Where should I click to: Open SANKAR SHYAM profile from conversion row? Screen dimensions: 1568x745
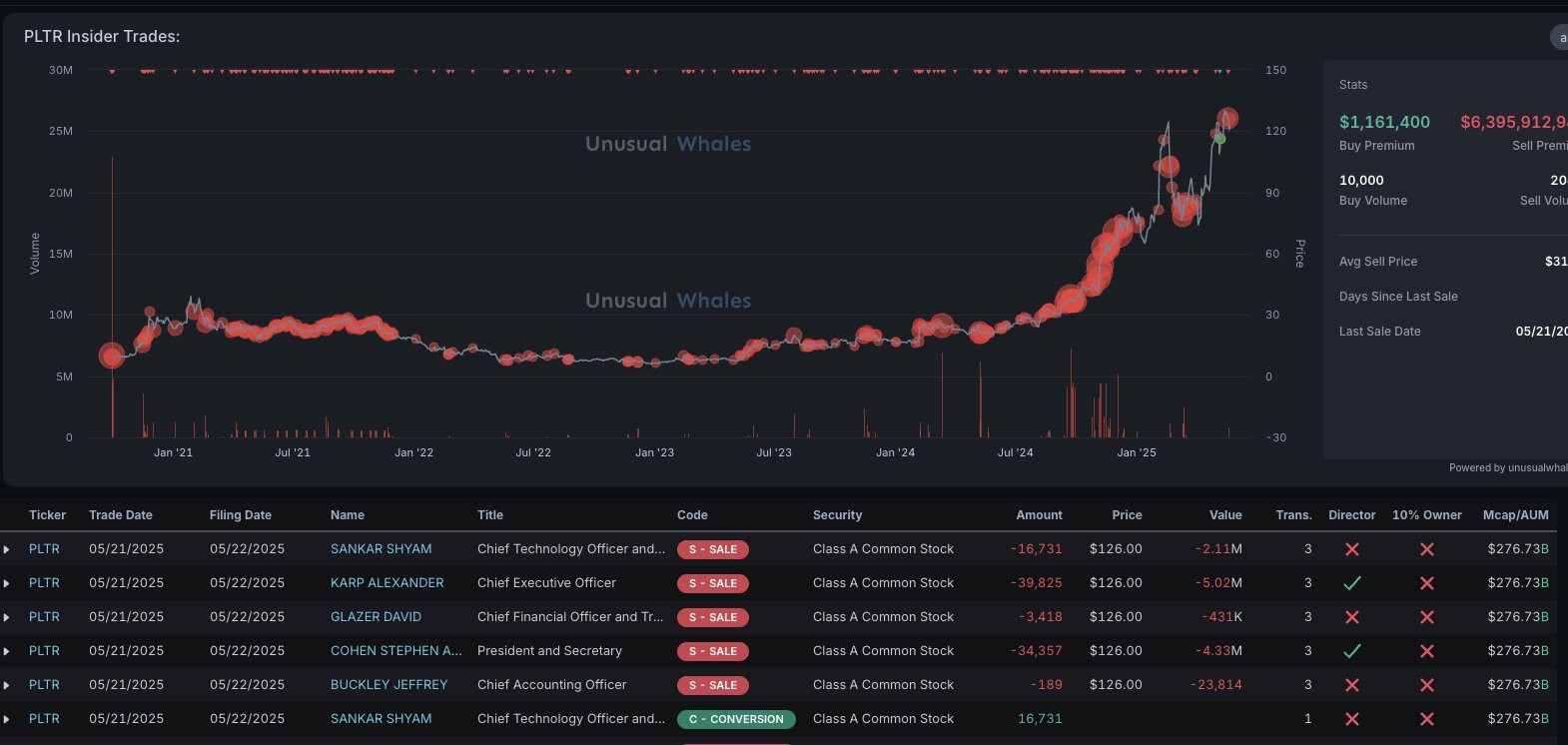[x=382, y=719]
